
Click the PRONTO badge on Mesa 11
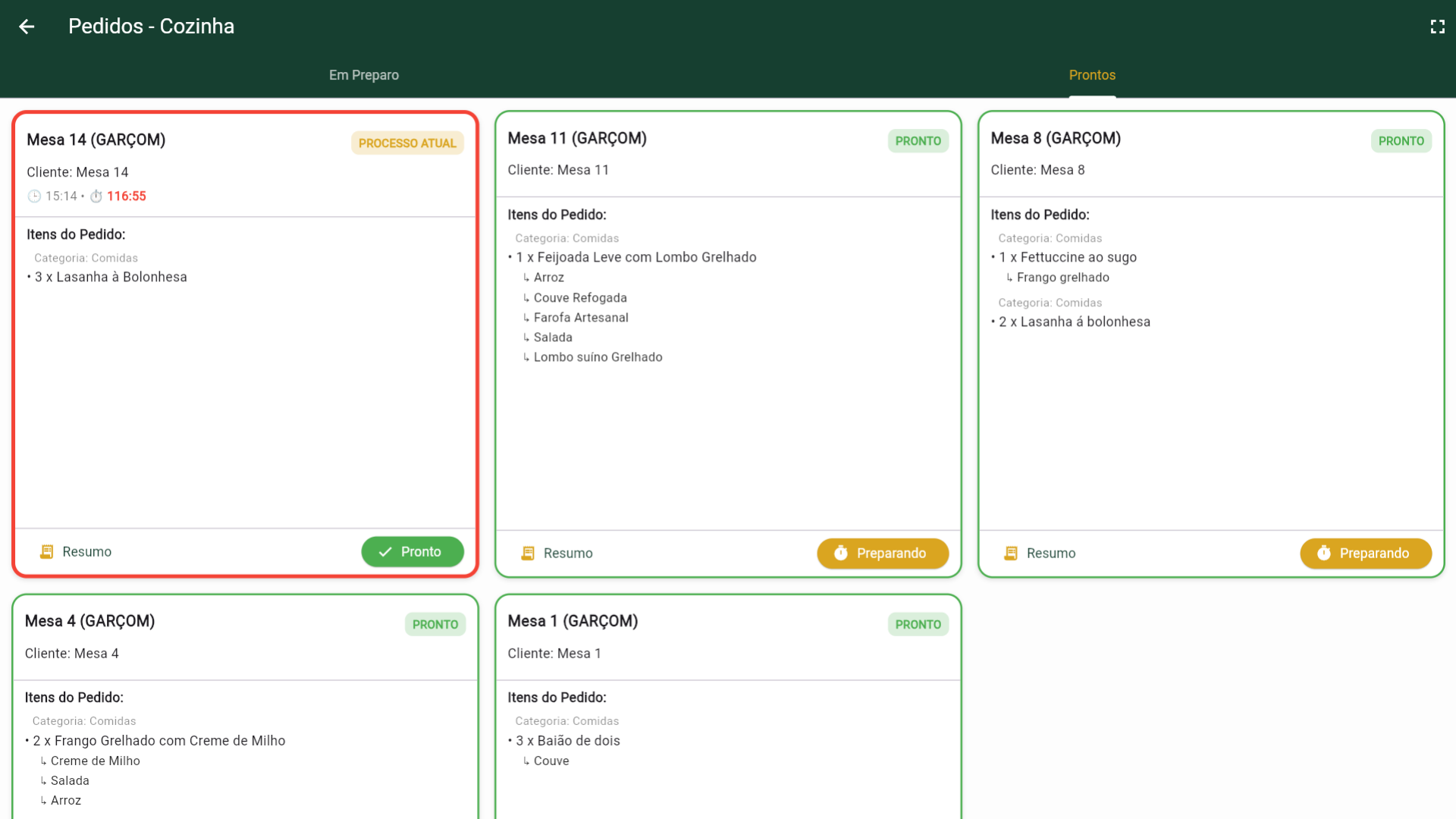coord(918,141)
